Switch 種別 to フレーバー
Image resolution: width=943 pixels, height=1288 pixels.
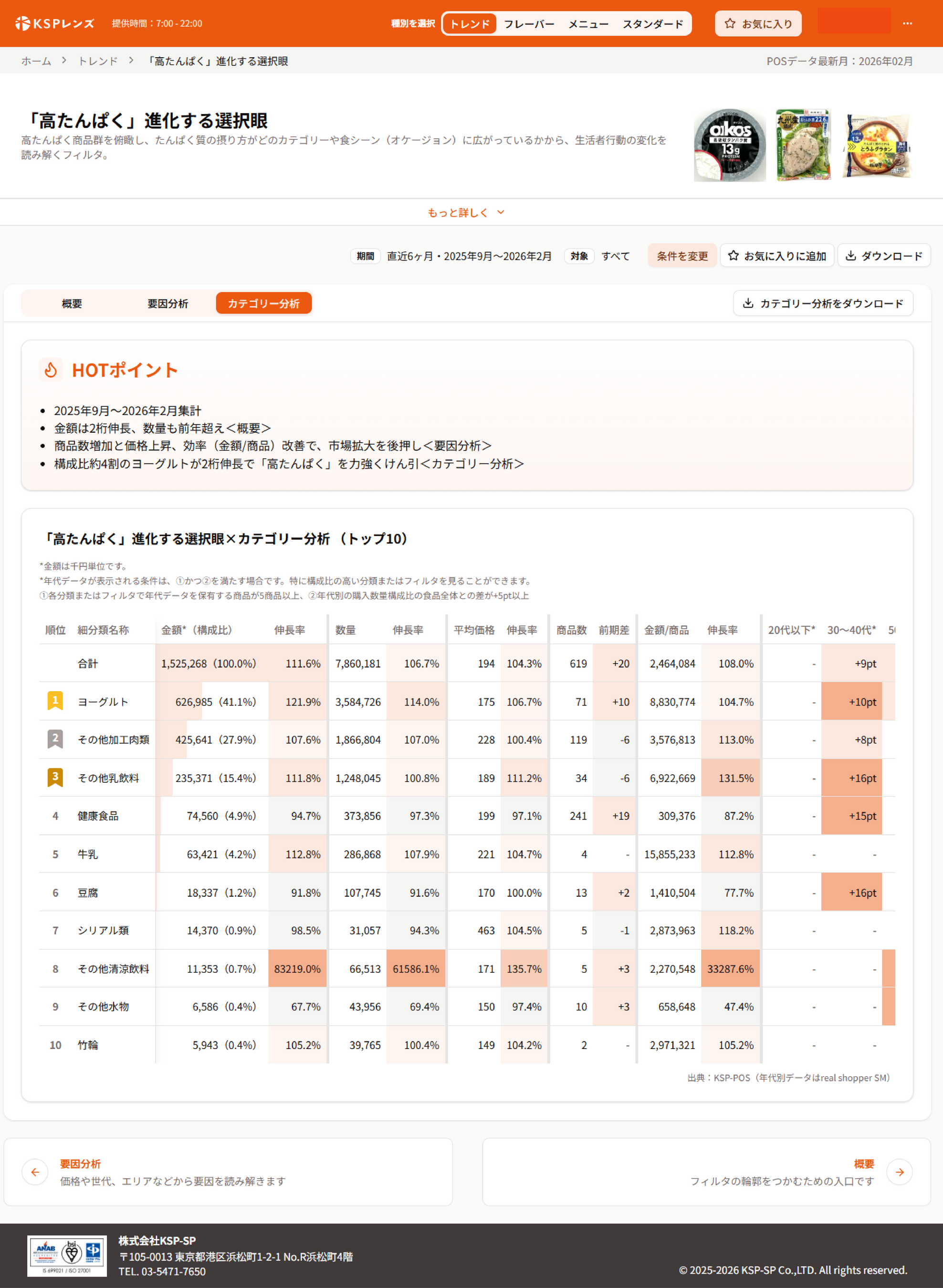tap(529, 24)
